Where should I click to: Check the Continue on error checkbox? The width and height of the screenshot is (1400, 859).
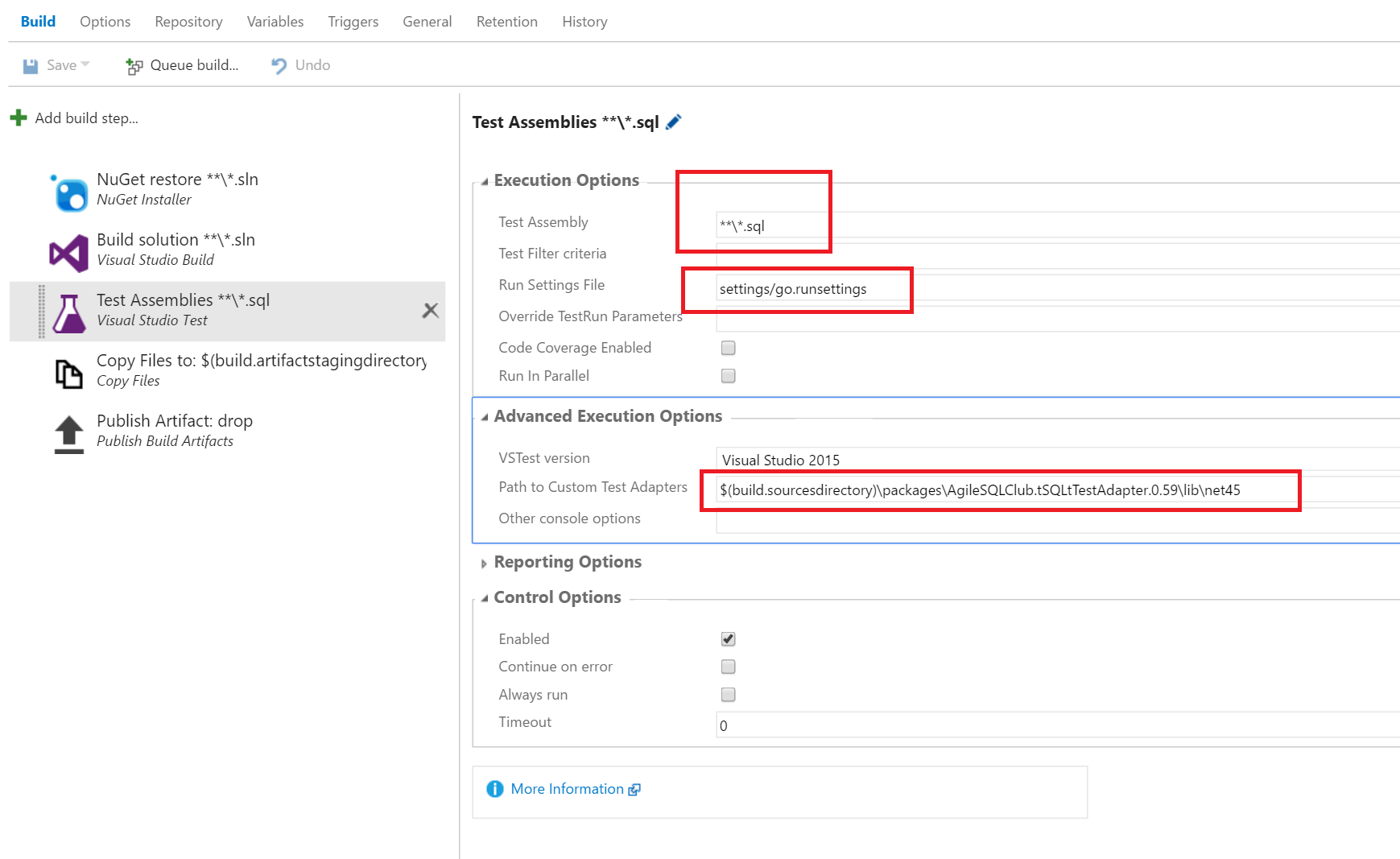tap(729, 667)
